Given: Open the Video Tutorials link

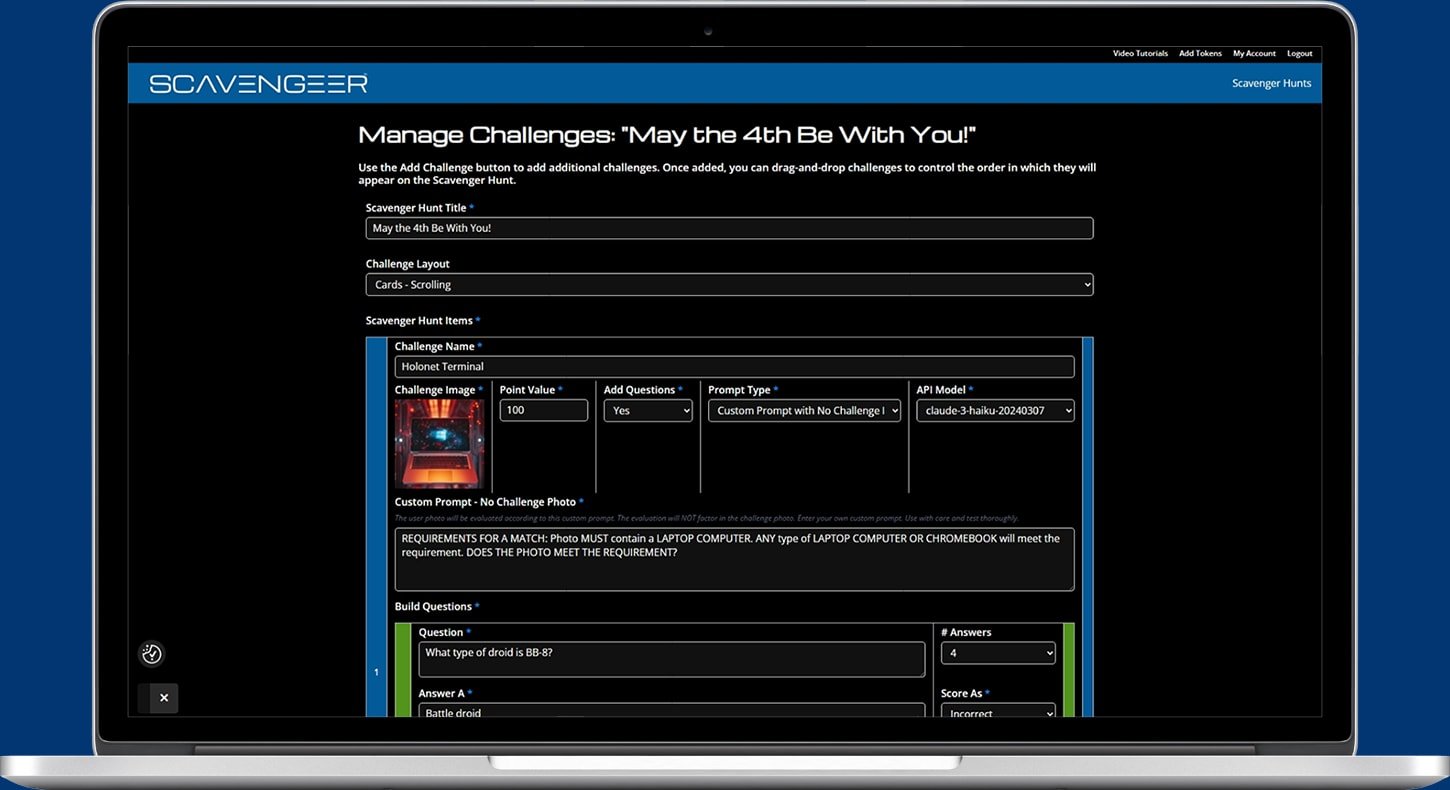Looking at the screenshot, I should [1140, 54].
